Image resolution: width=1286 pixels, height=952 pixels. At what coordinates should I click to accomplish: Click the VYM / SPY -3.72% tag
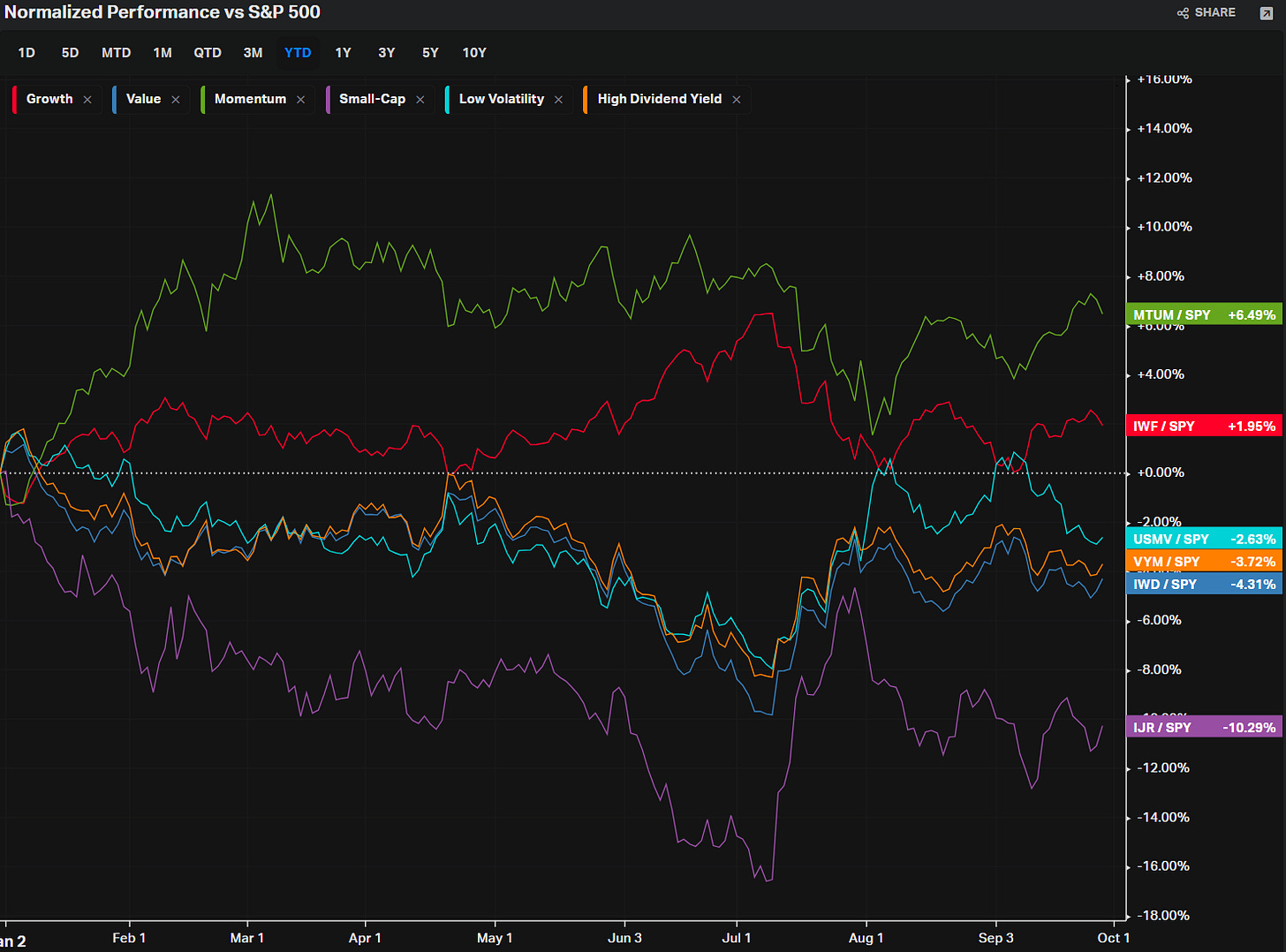(1204, 562)
